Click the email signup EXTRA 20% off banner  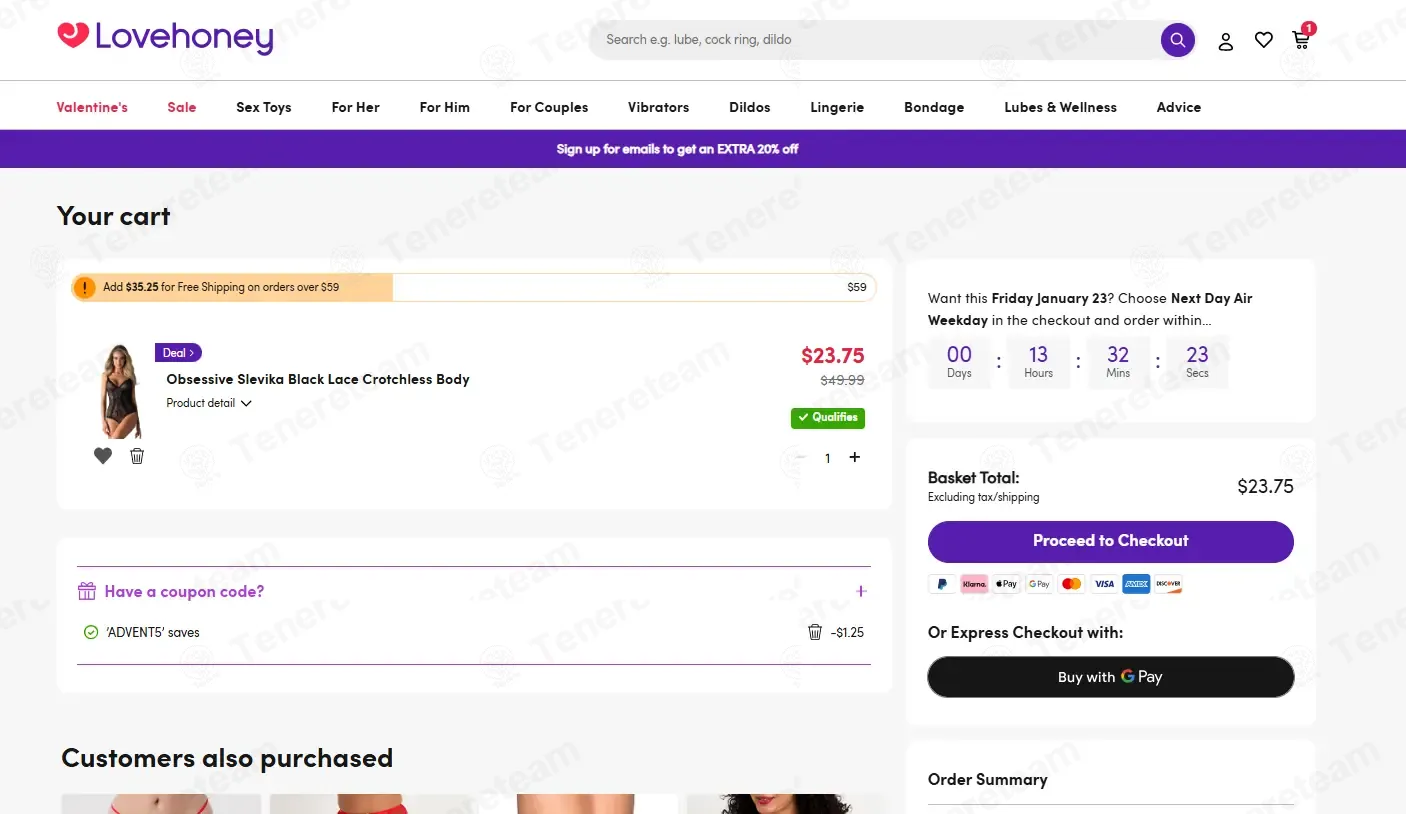click(x=678, y=149)
